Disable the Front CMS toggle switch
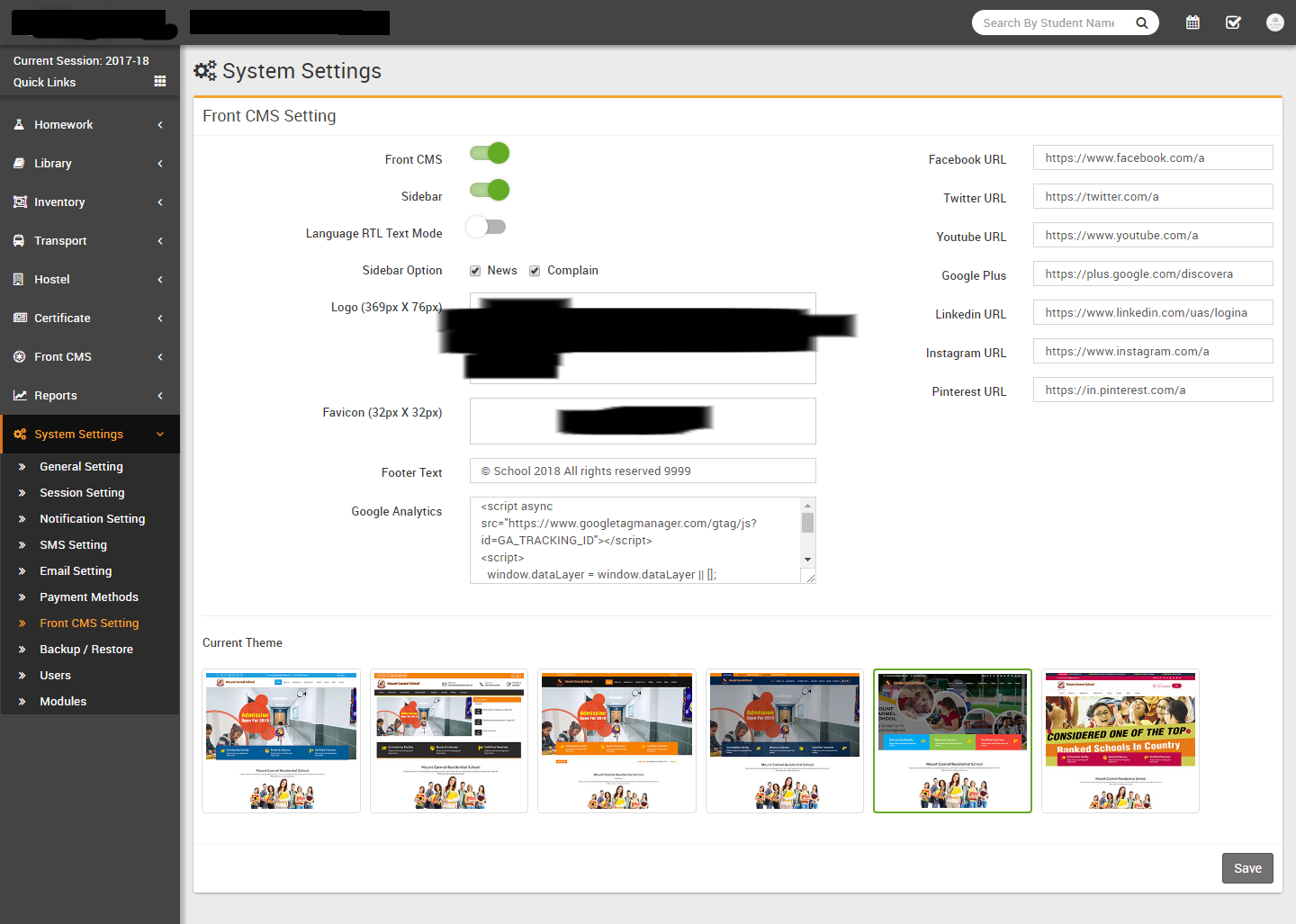The height and width of the screenshot is (924, 1296). coord(490,154)
